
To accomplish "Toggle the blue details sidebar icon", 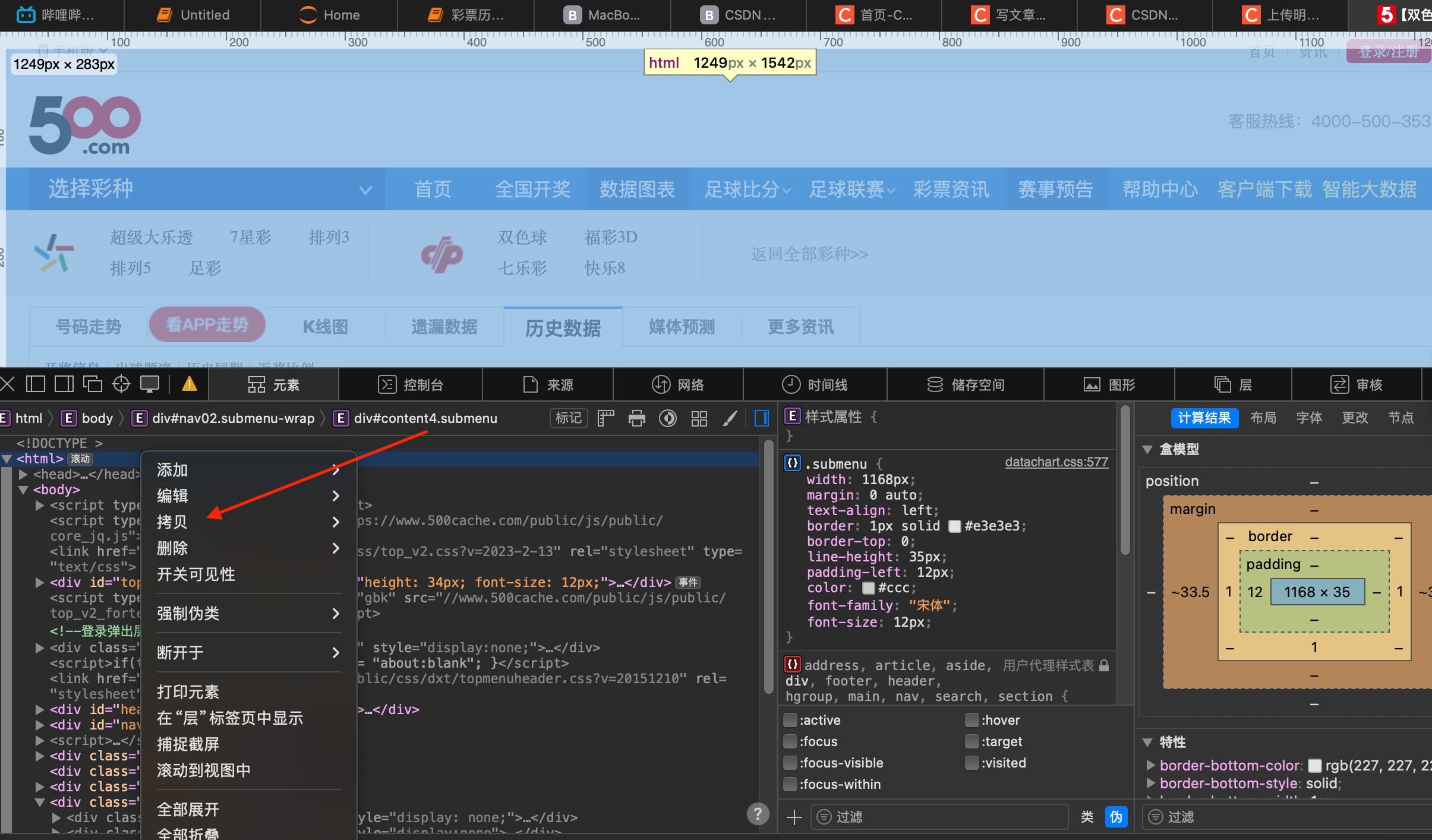I will click(x=762, y=418).
